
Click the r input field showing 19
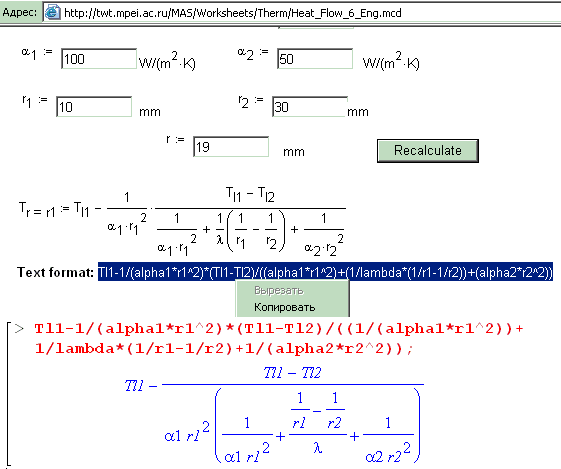pyautogui.click(x=231, y=147)
